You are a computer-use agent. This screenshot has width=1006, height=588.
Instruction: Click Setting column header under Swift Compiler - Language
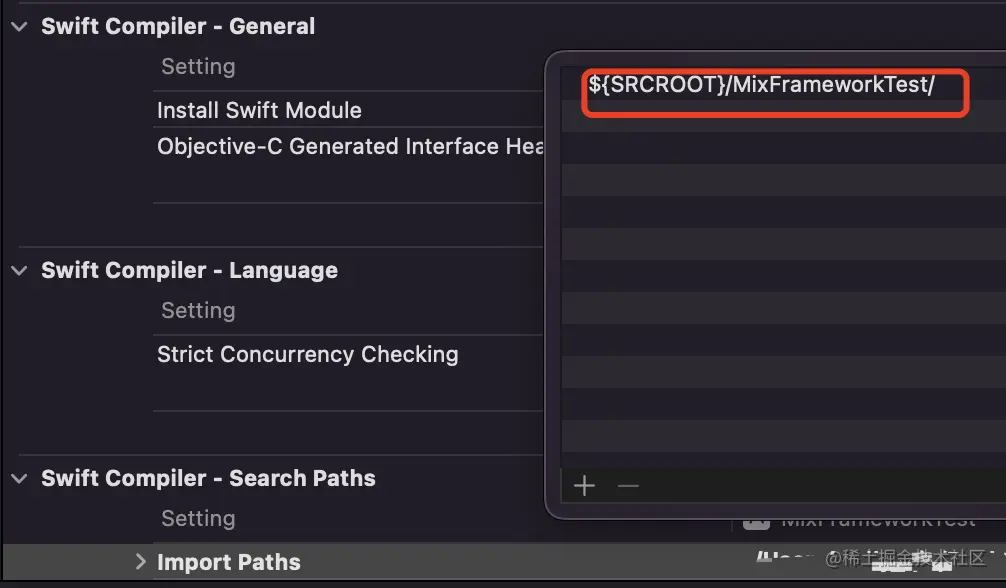click(198, 311)
